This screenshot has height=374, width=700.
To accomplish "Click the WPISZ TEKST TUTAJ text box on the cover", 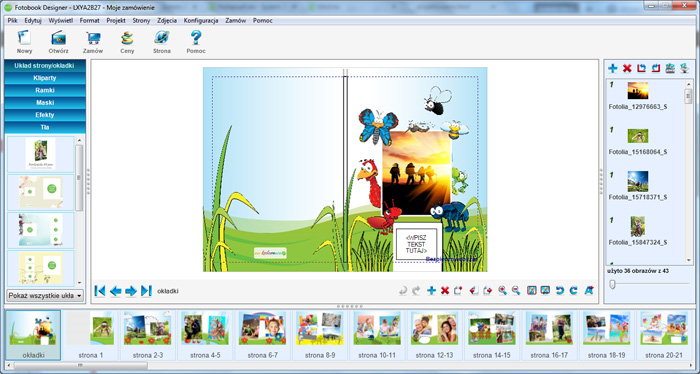I will [416, 244].
